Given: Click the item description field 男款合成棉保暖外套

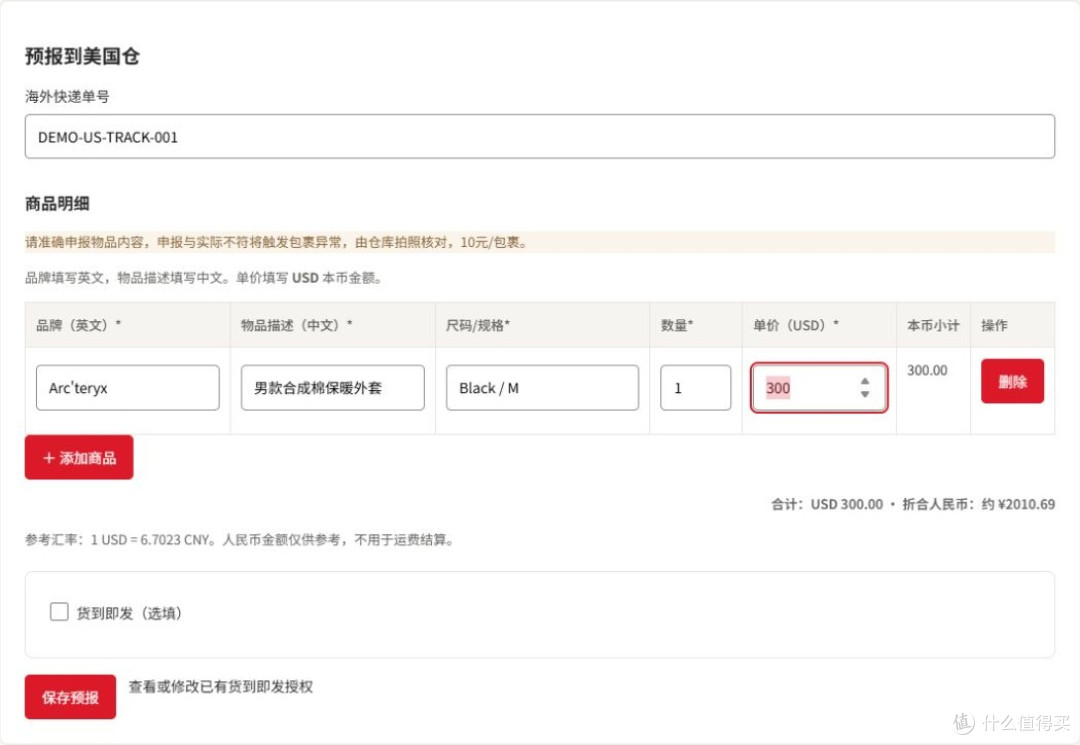Looking at the screenshot, I should (333, 388).
